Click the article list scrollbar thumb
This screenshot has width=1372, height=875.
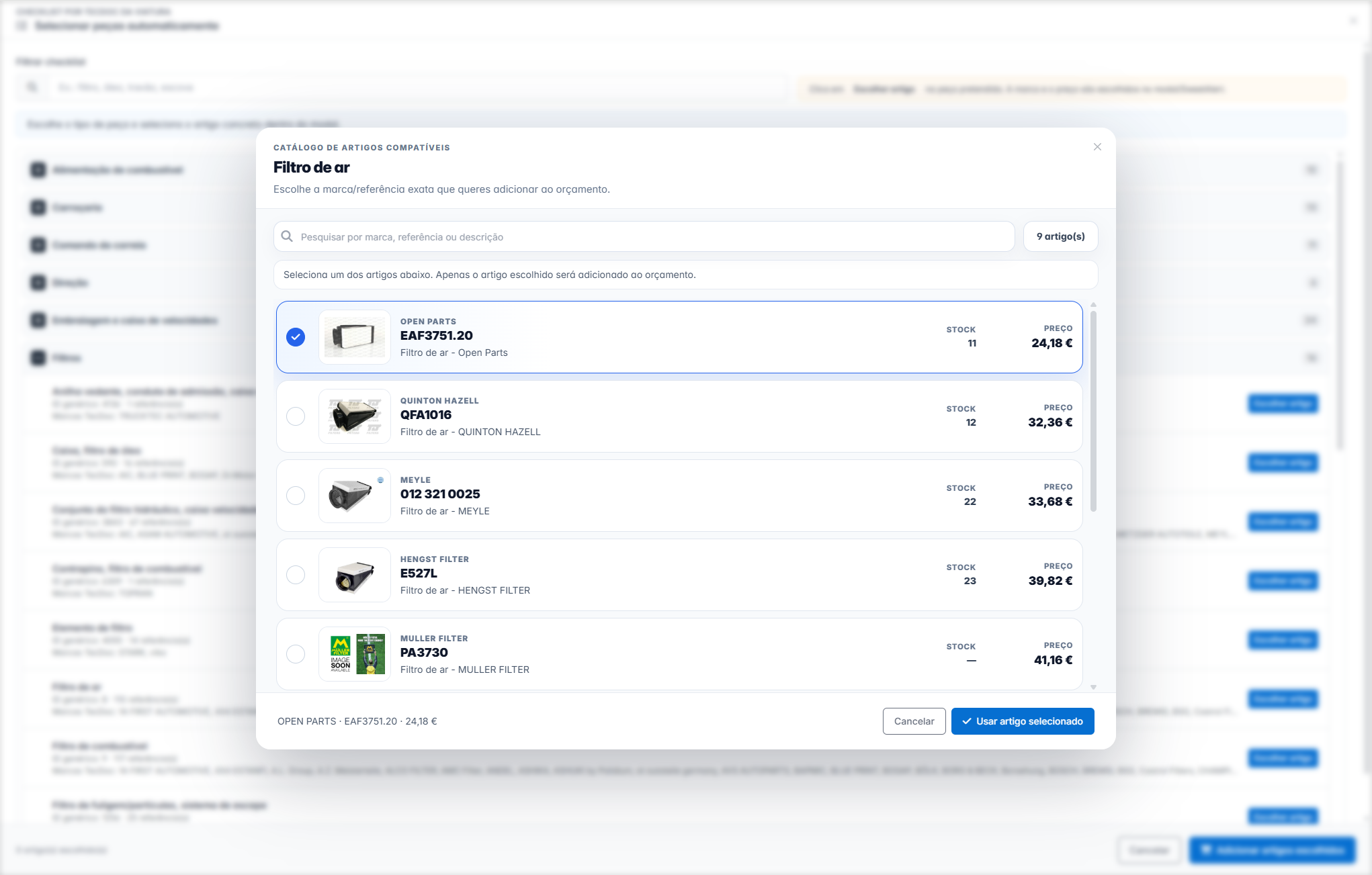pyautogui.click(x=1093, y=411)
